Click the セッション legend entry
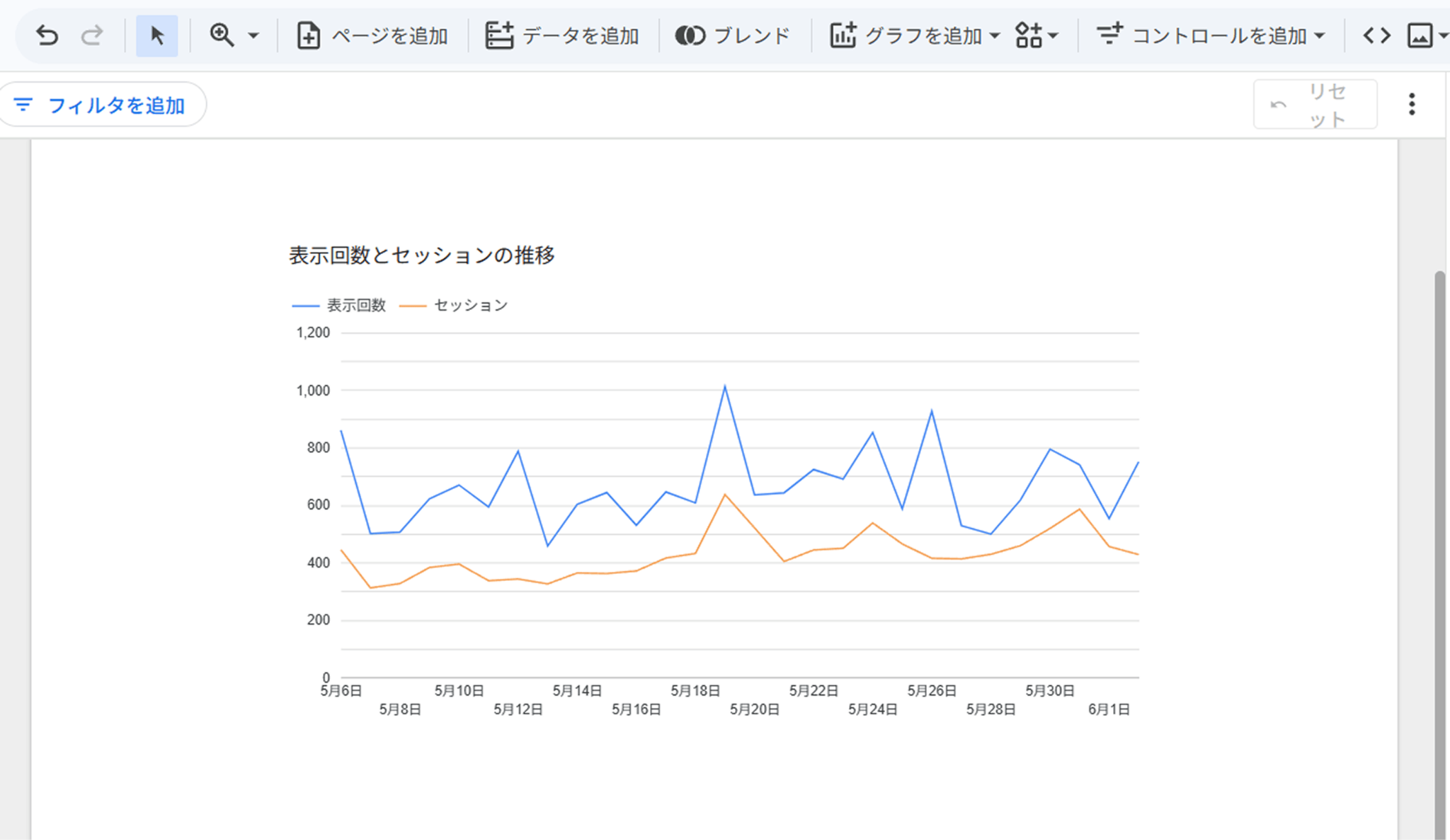This screenshot has height=840, width=1450. point(454,305)
